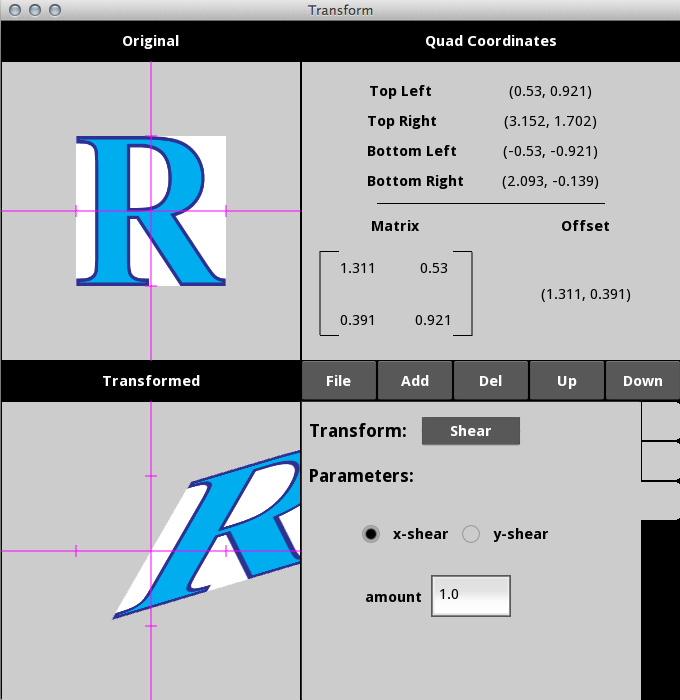Select the topmost transform tab on right edge
680x700 pixels.
pos(660,422)
